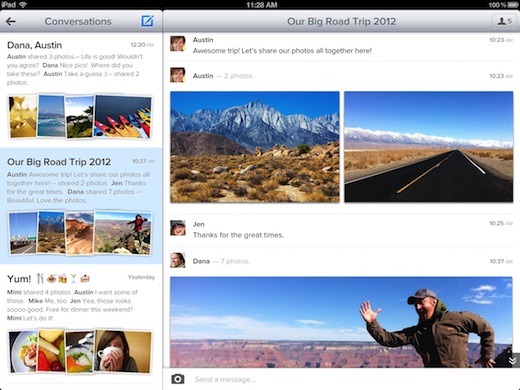
Task: Open the Grand Canyon man waving photo
Action: 341,322
